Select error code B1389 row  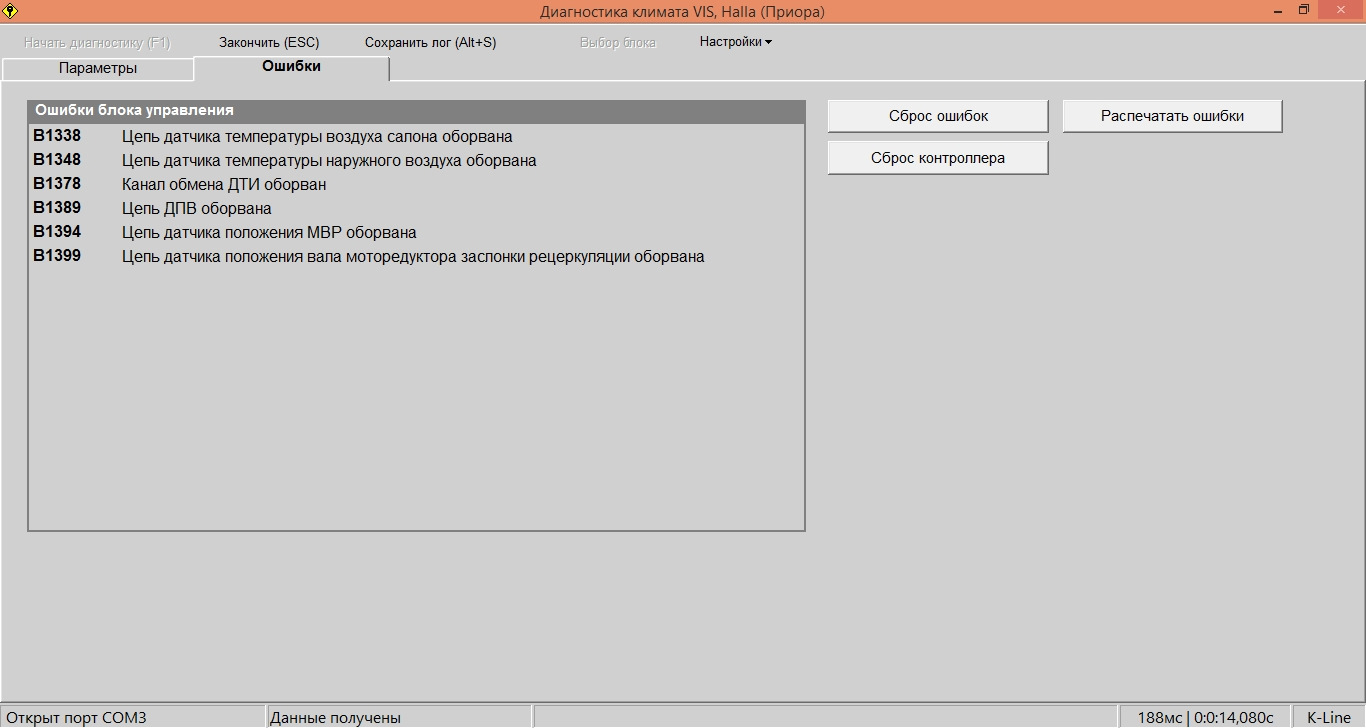(x=416, y=208)
